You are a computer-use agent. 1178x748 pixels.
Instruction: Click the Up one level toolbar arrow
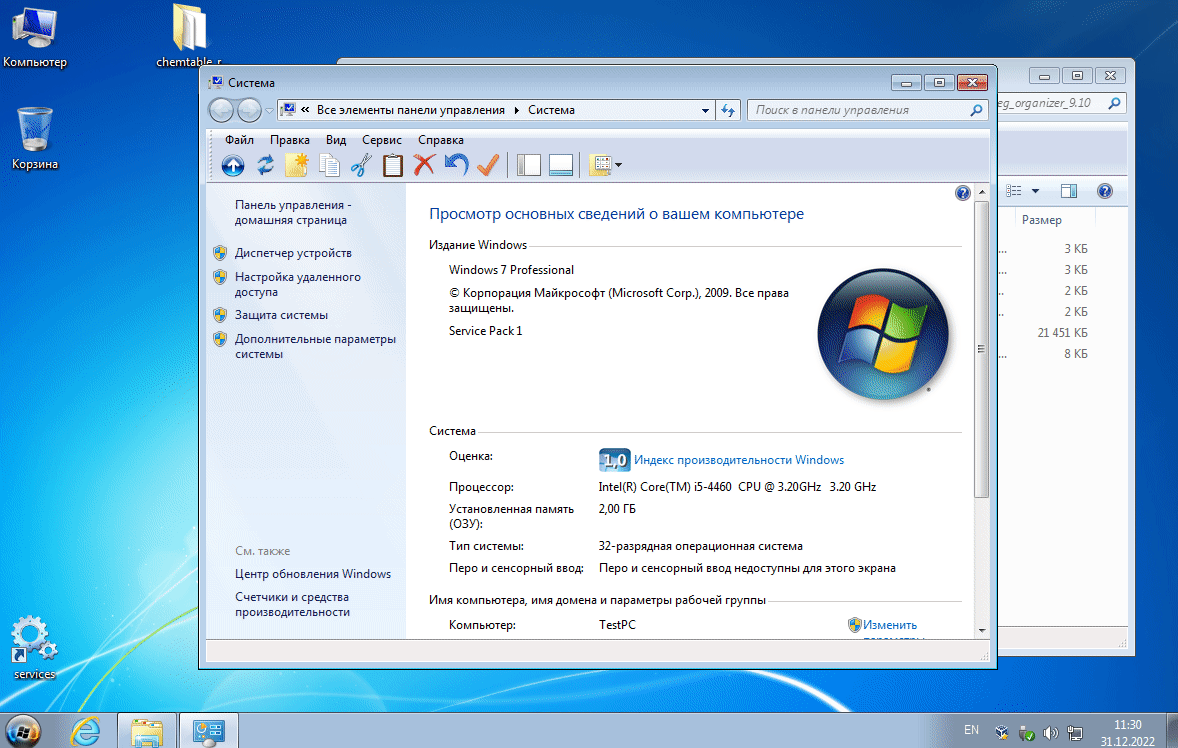pyautogui.click(x=233, y=165)
